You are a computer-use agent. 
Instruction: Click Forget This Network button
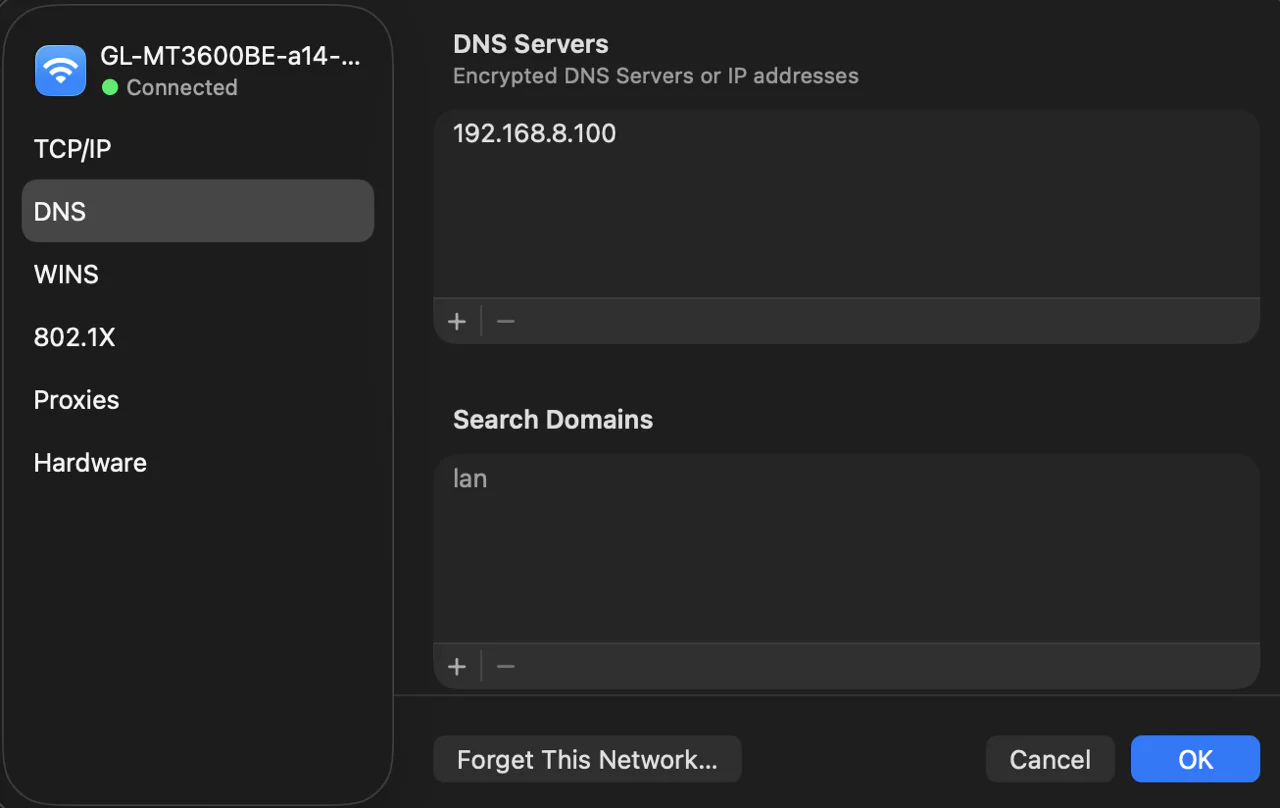(587, 759)
